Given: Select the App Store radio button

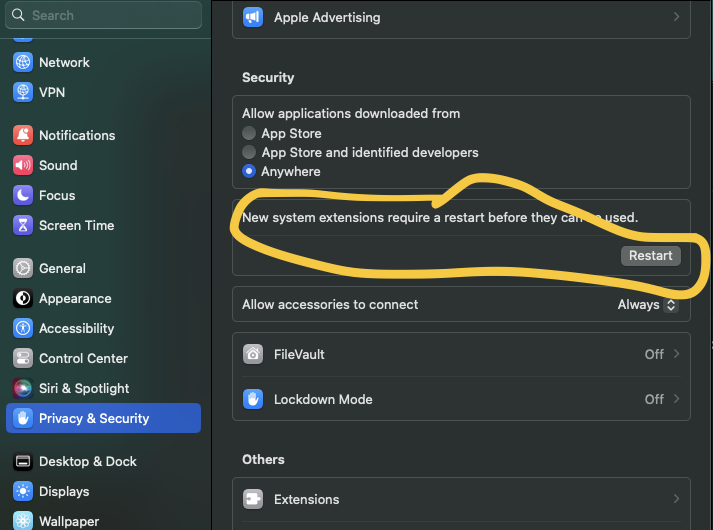Looking at the screenshot, I should 249,133.
